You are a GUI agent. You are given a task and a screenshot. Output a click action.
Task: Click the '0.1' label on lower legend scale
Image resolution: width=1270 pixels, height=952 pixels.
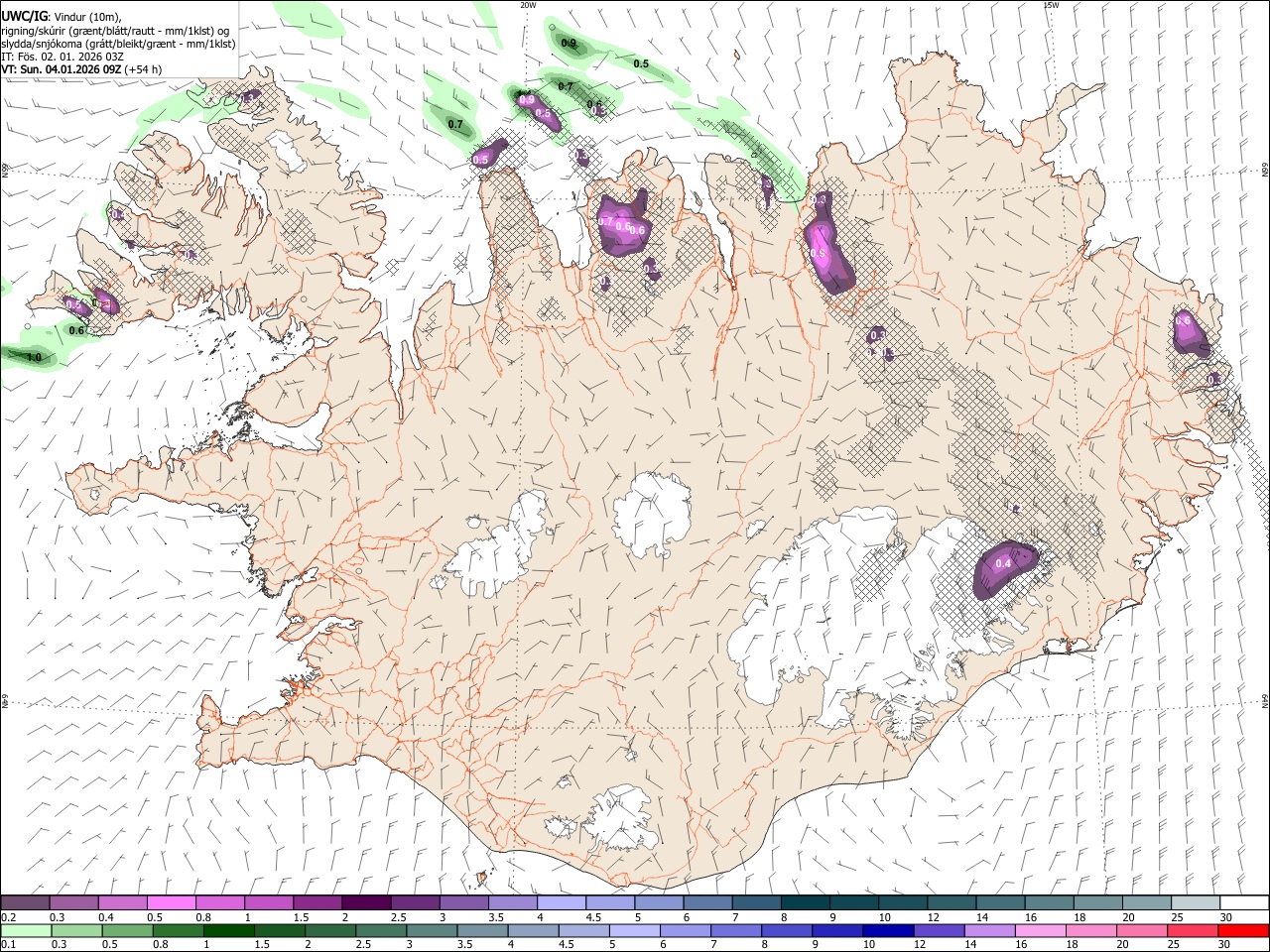[7, 944]
